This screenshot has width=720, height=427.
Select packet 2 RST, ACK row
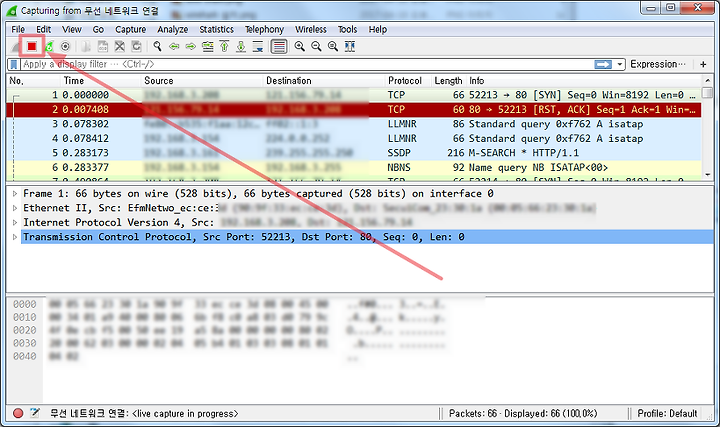(354, 109)
